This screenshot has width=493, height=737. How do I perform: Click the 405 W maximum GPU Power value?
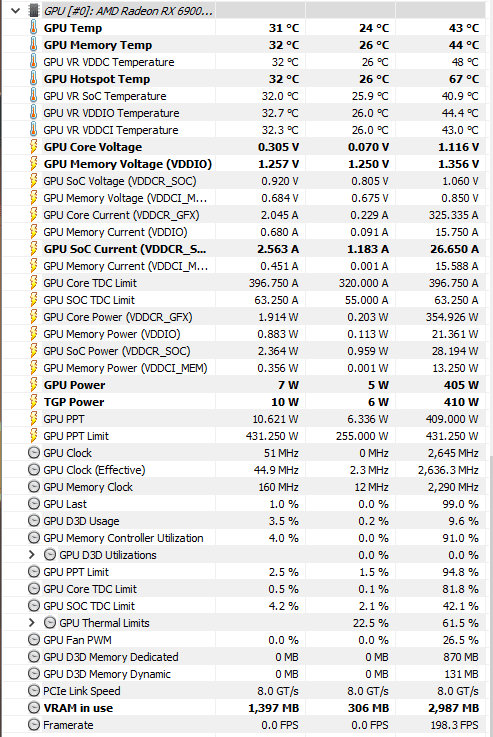tap(461, 385)
